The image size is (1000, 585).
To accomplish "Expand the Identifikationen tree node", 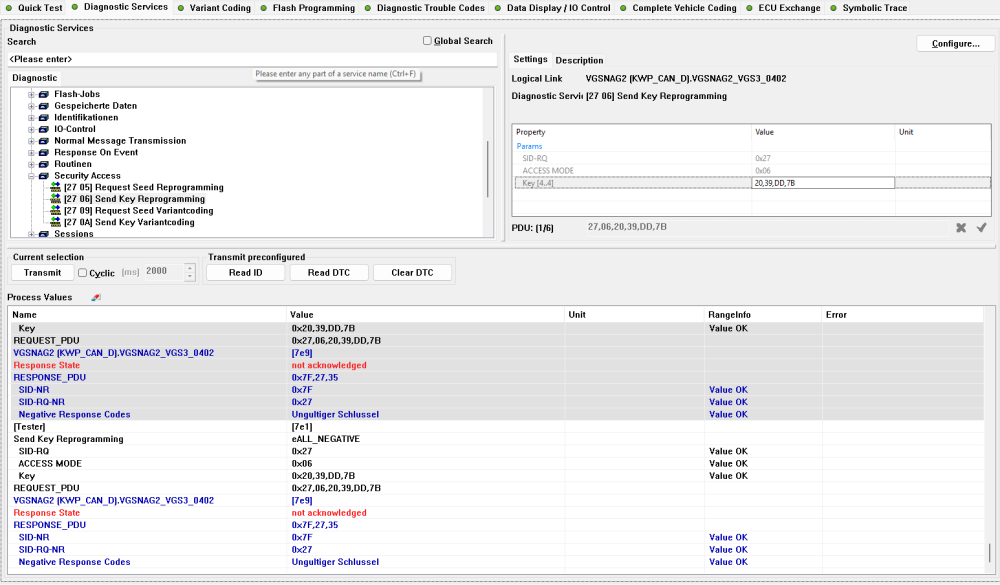I will 31,117.
